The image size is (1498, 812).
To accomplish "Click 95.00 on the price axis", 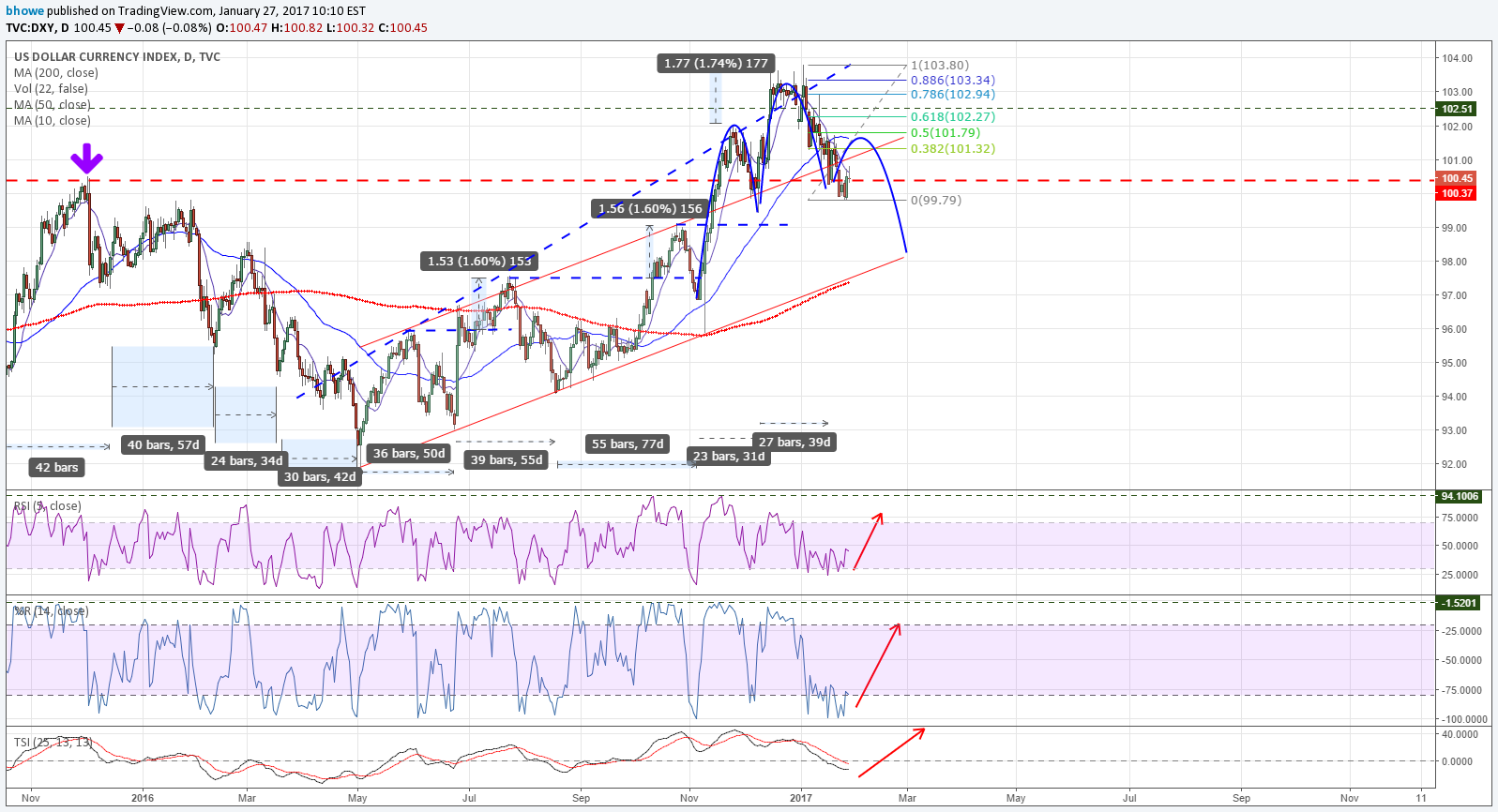I will (x=1455, y=363).
